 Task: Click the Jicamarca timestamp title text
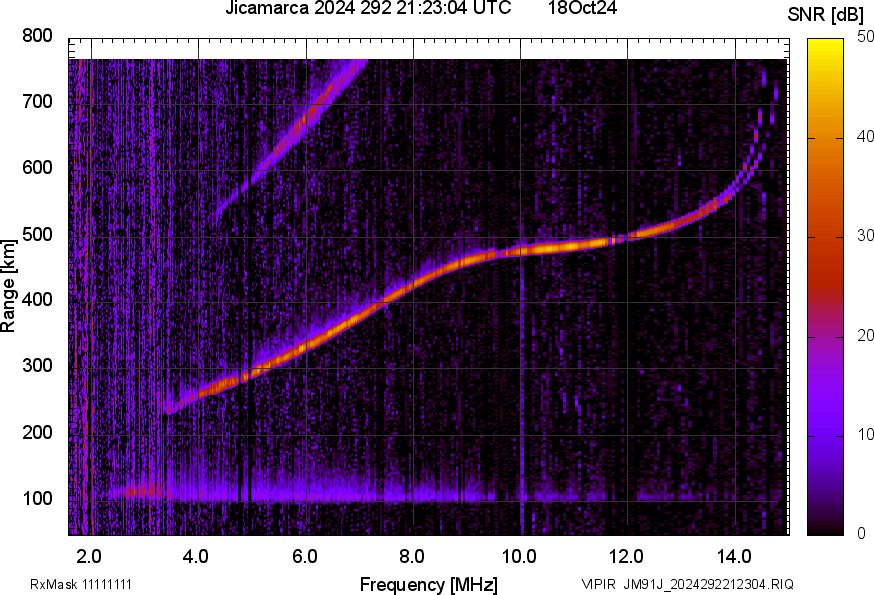(x=368, y=8)
